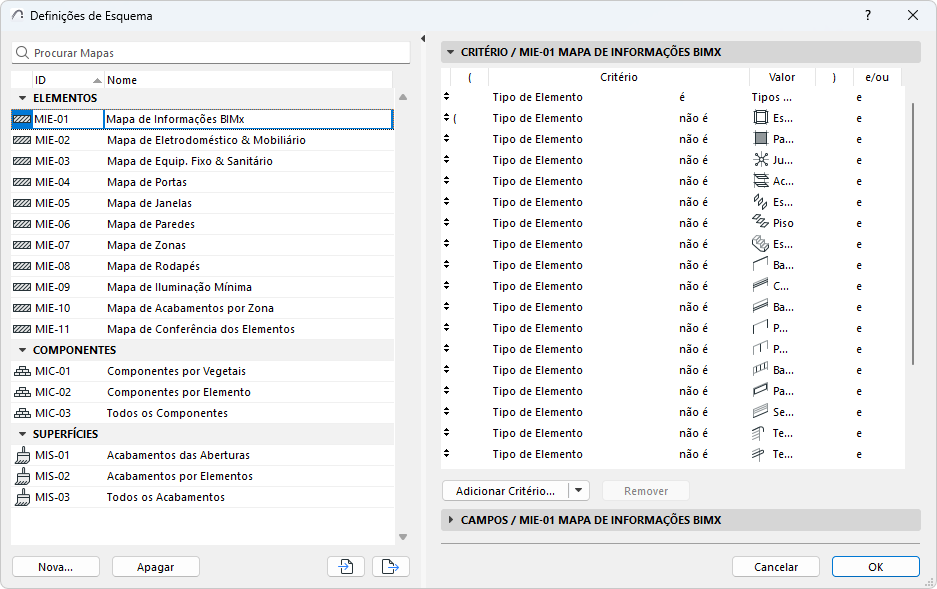Collapse the ELEMENTOS group
The image size is (937, 589).
tap(22, 98)
